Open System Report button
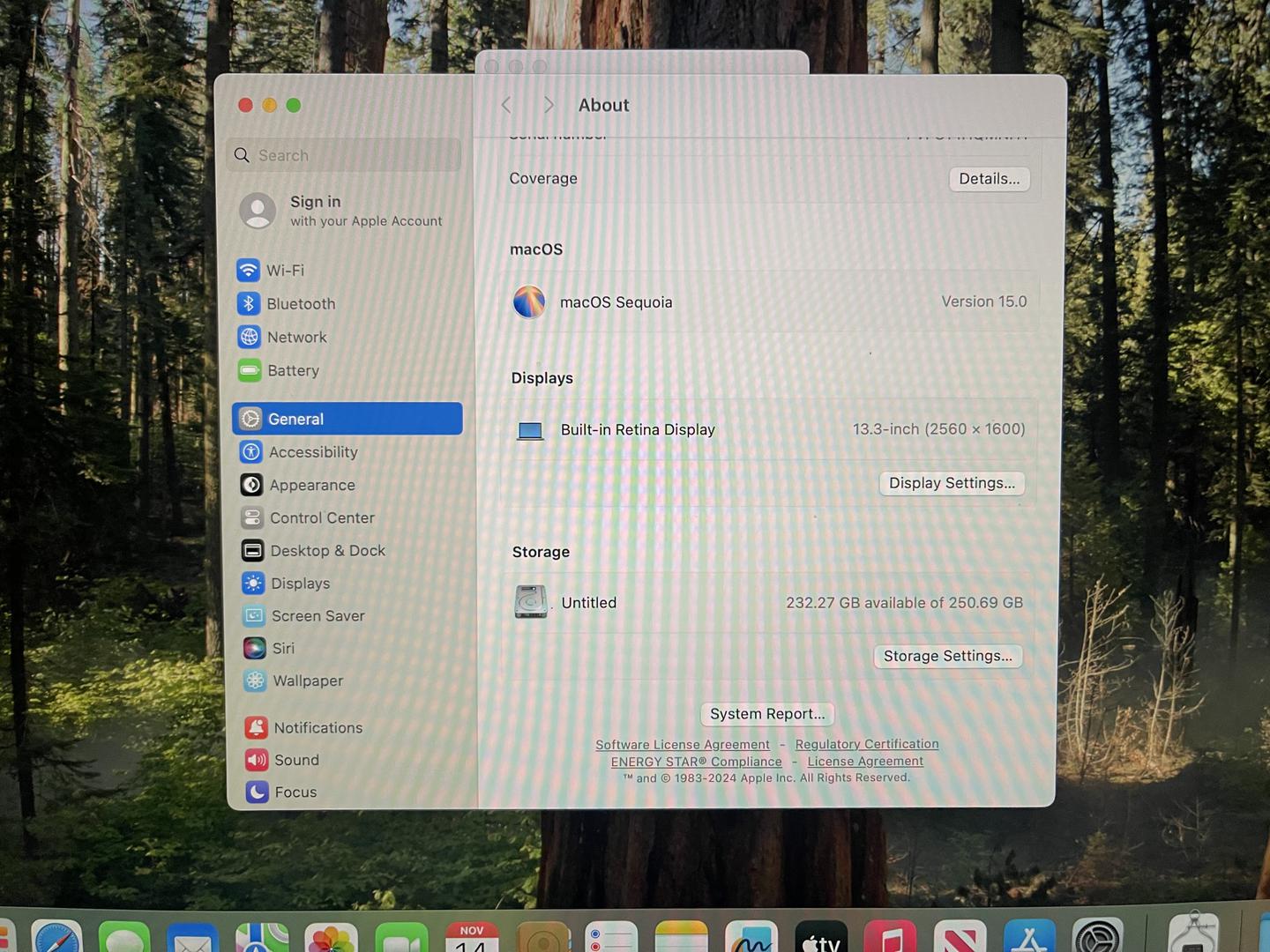Screen dimensions: 1270x952 [x=767, y=714]
